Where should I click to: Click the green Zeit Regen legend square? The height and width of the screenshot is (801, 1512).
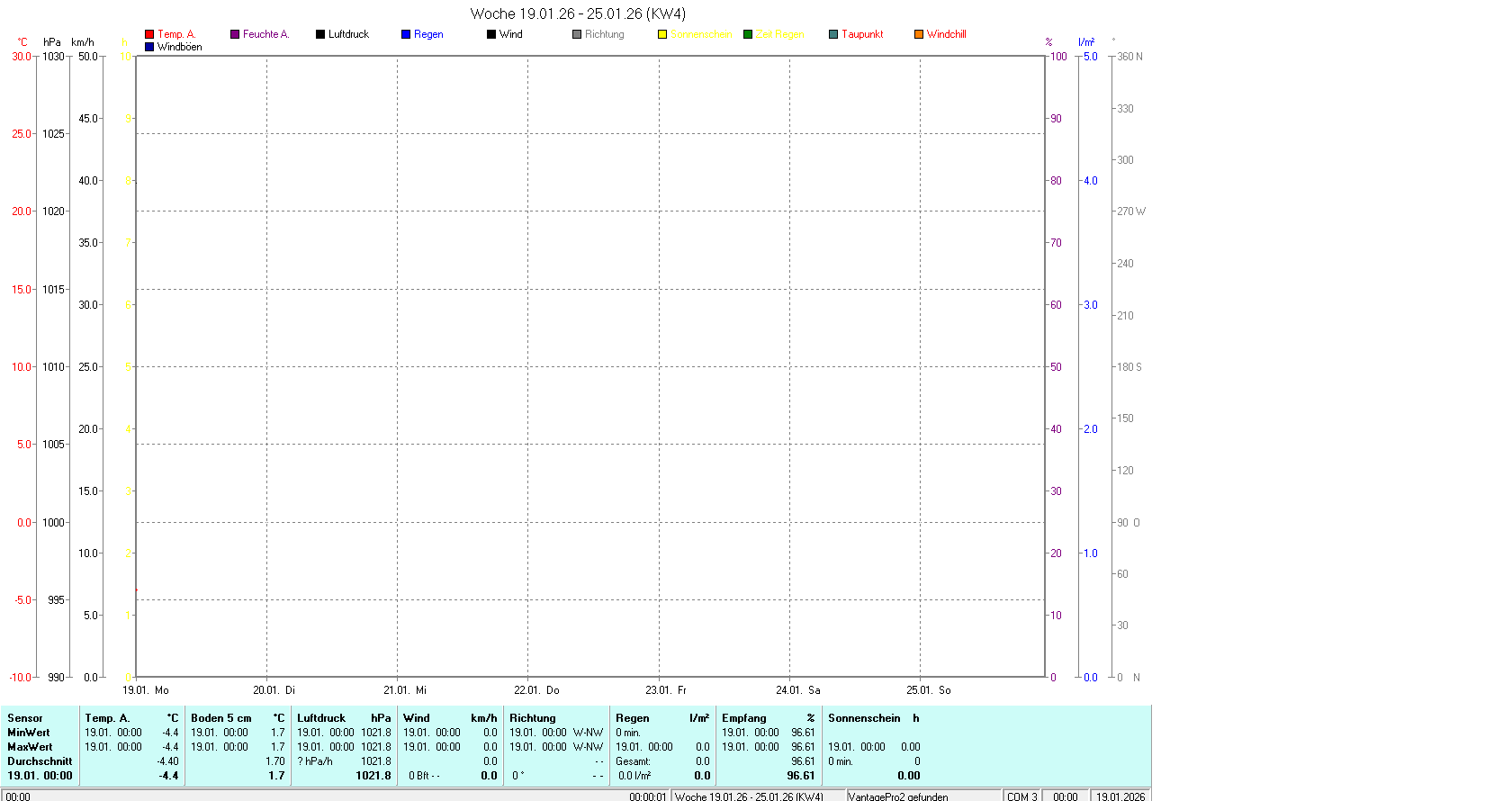748,34
